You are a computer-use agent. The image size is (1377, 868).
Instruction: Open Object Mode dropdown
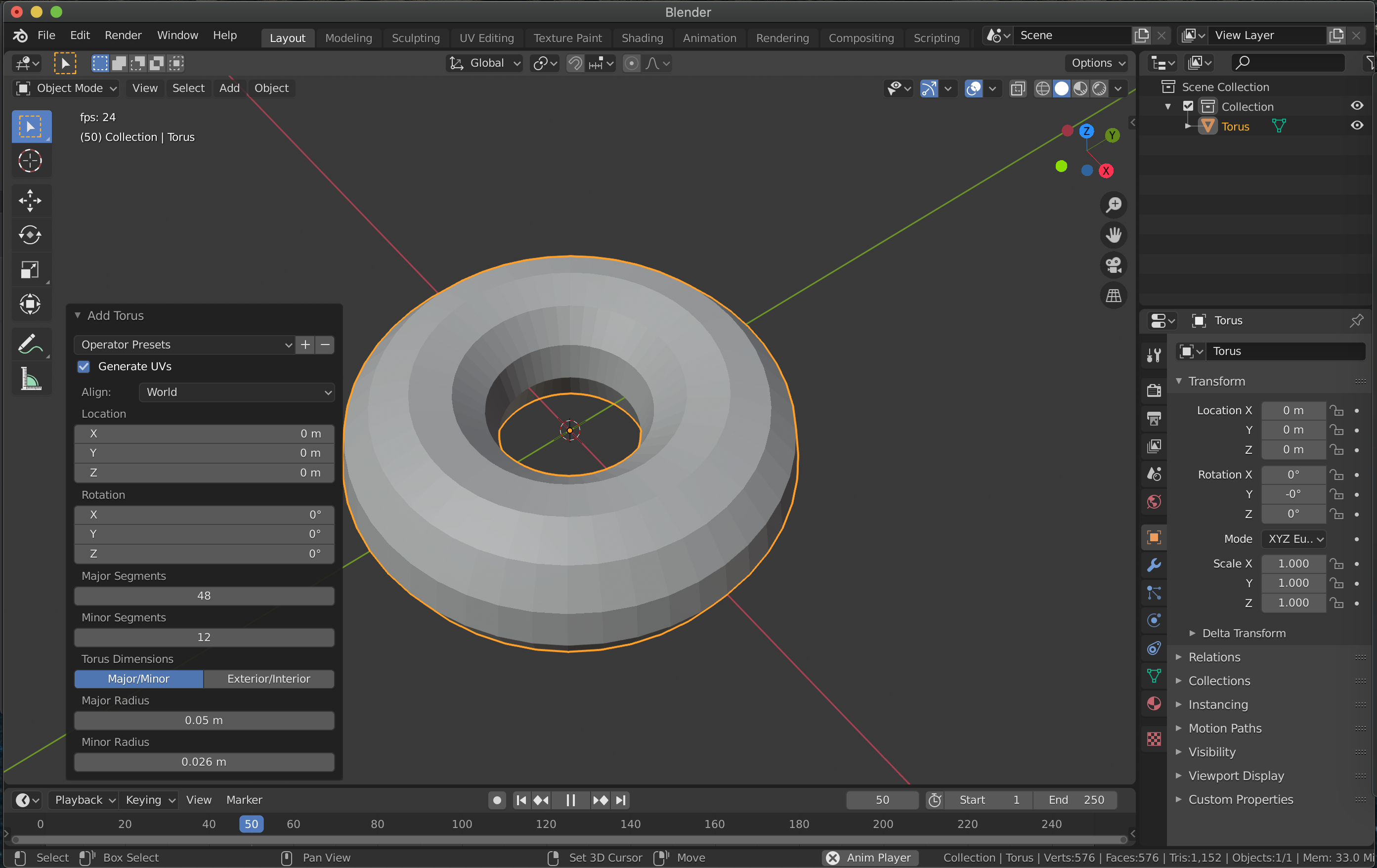pyautogui.click(x=66, y=88)
